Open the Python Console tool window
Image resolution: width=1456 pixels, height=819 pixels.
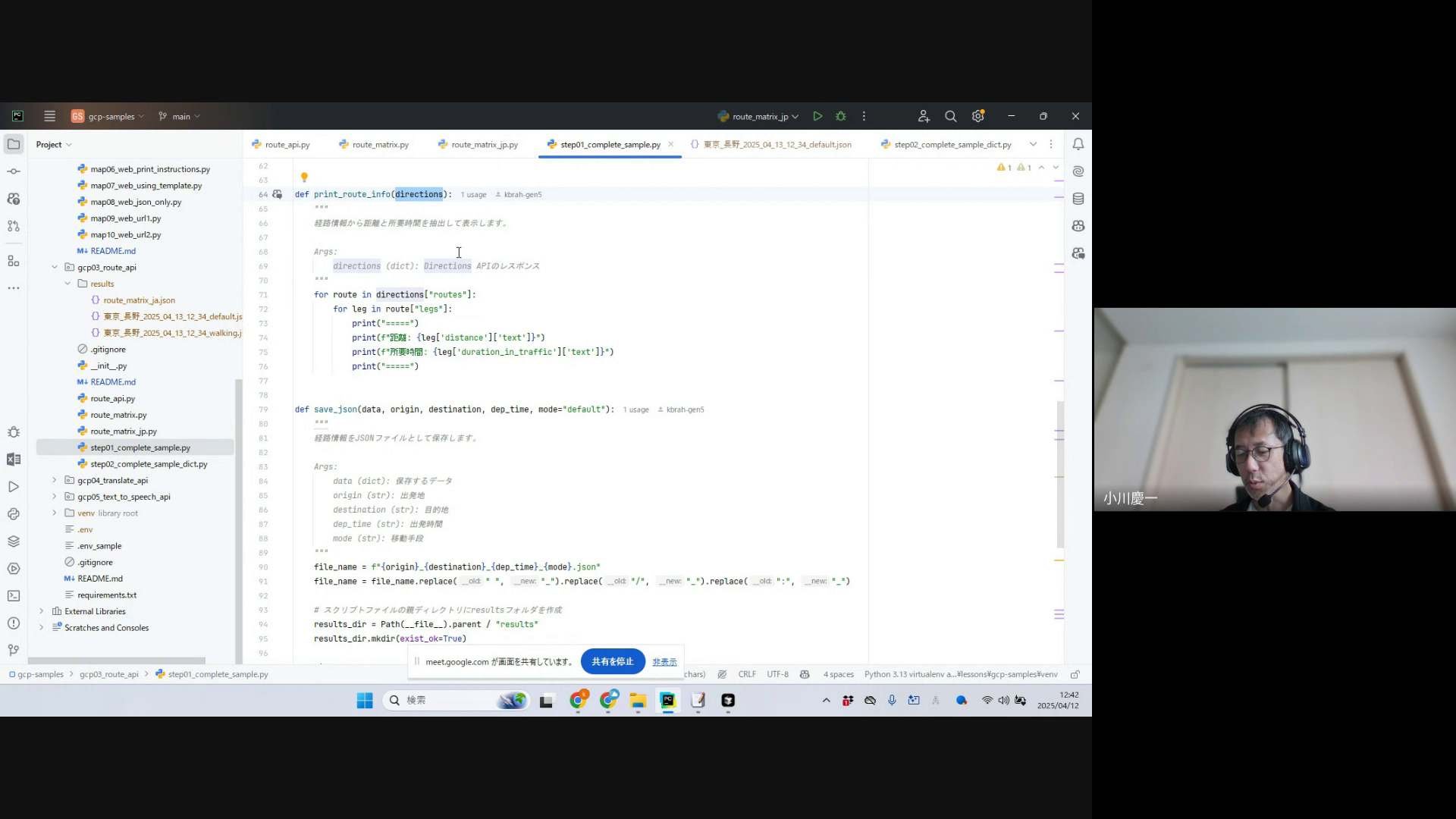pyautogui.click(x=14, y=514)
